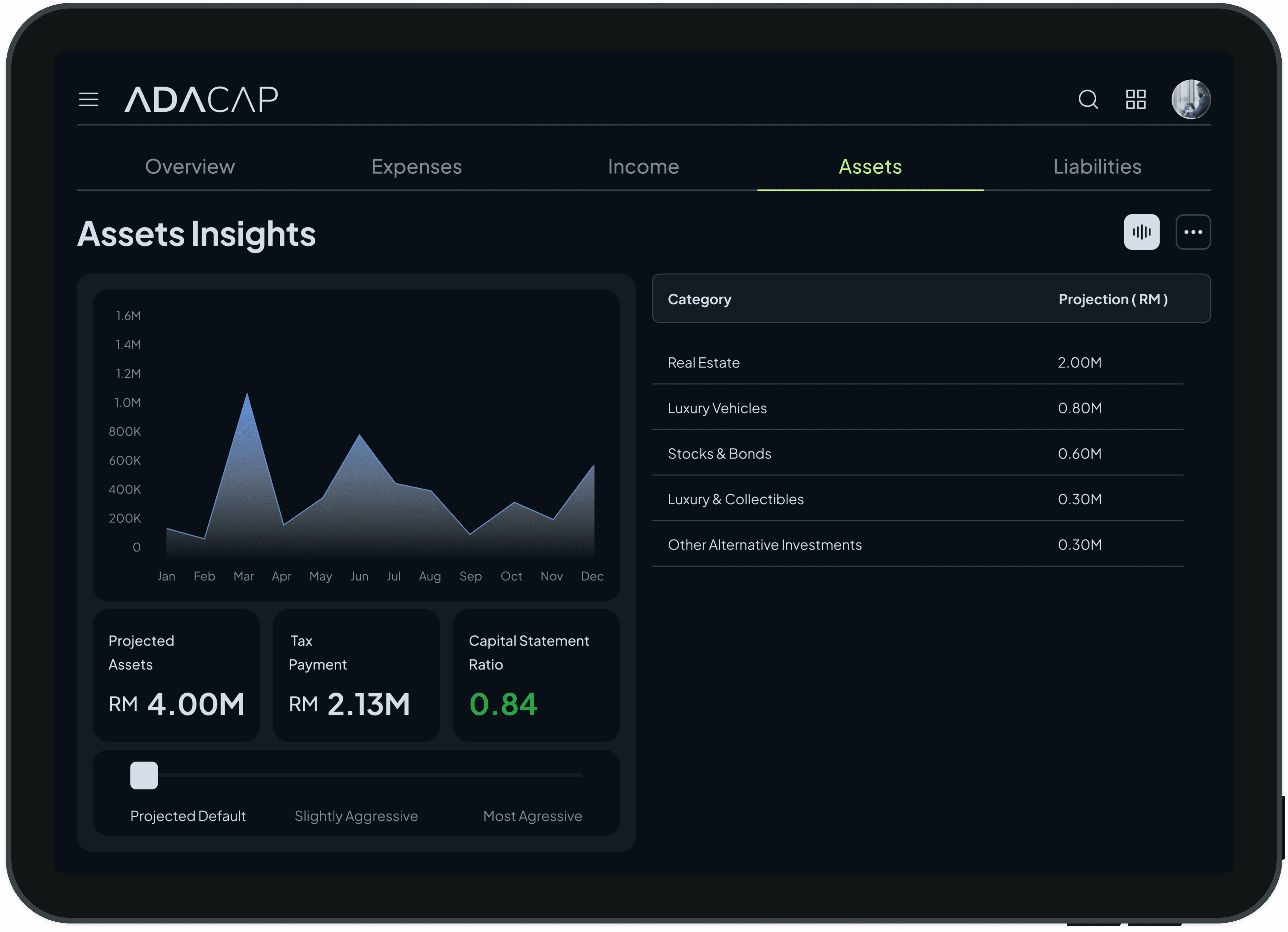Click the Capital Statement Ratio card

coord(535,675)
